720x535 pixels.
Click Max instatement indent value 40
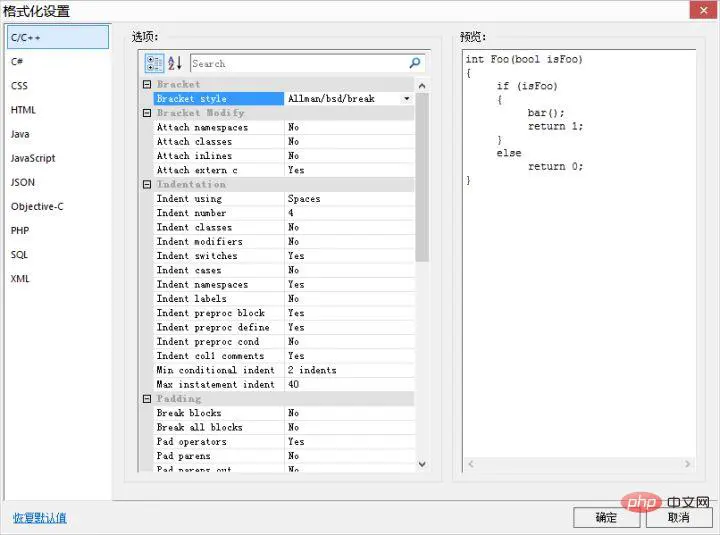coord(293,384)
